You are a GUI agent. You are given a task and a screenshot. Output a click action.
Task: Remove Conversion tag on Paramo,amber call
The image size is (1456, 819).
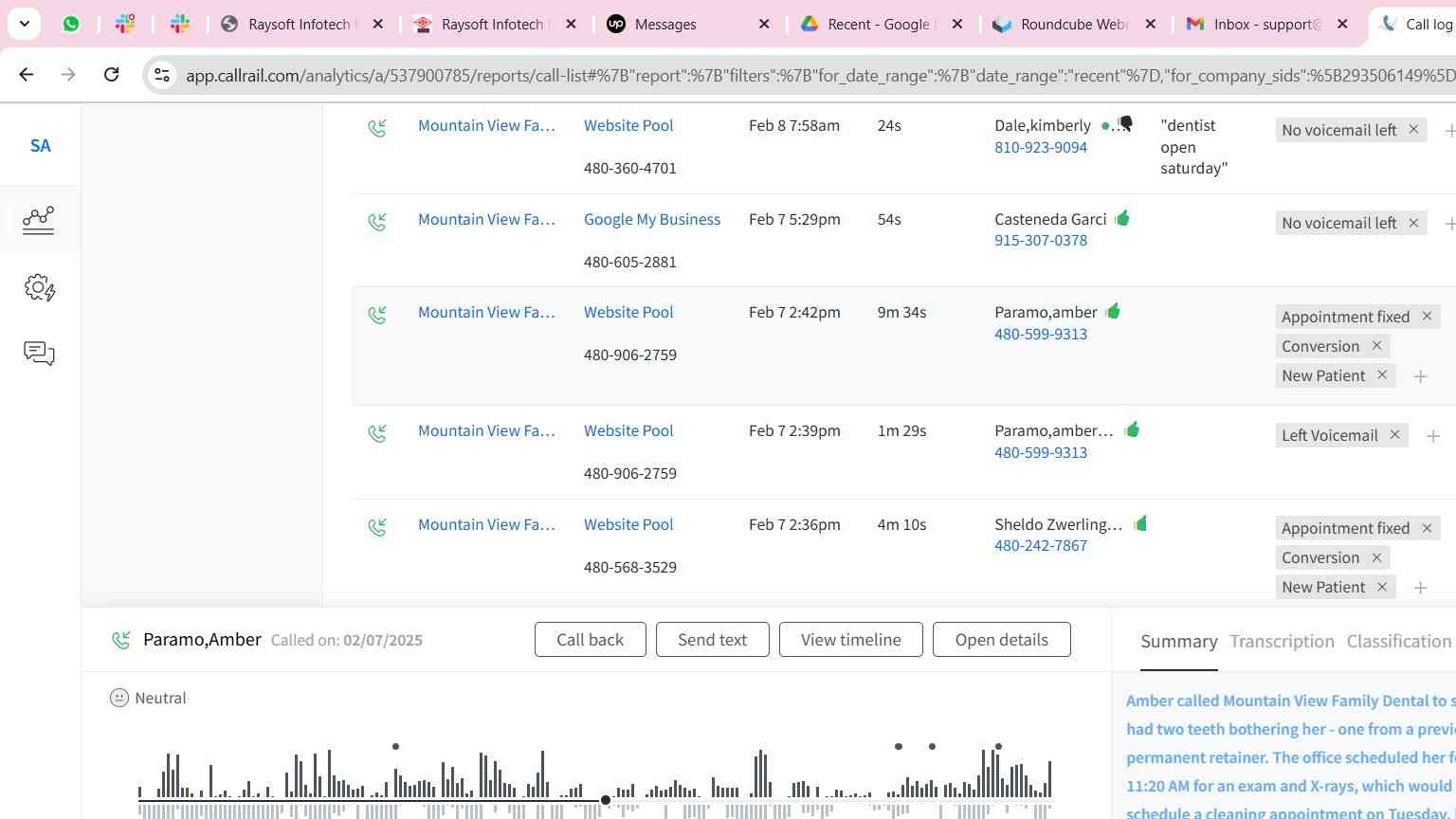[1376, 345]
